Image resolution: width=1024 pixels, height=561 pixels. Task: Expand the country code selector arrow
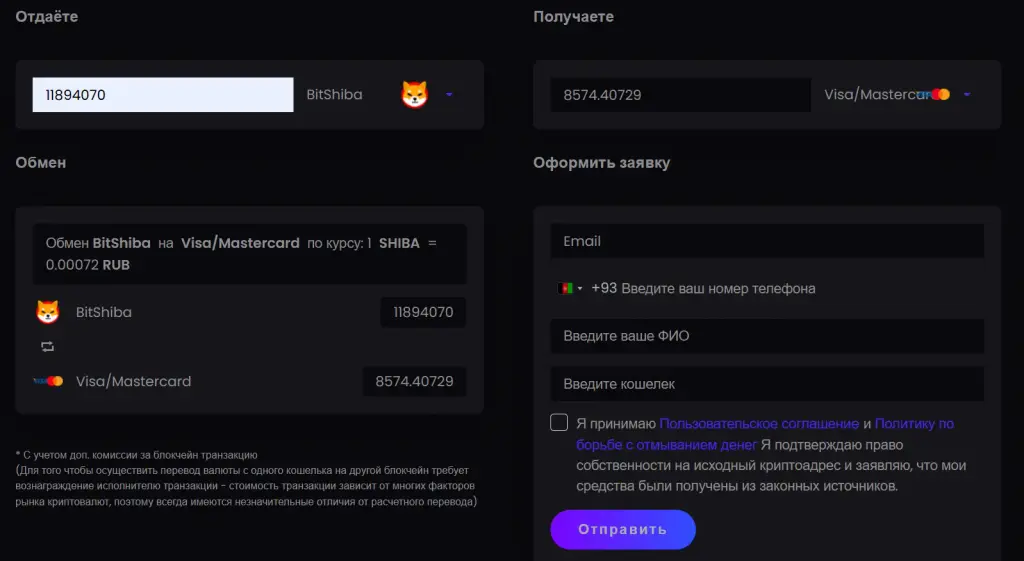580,289
